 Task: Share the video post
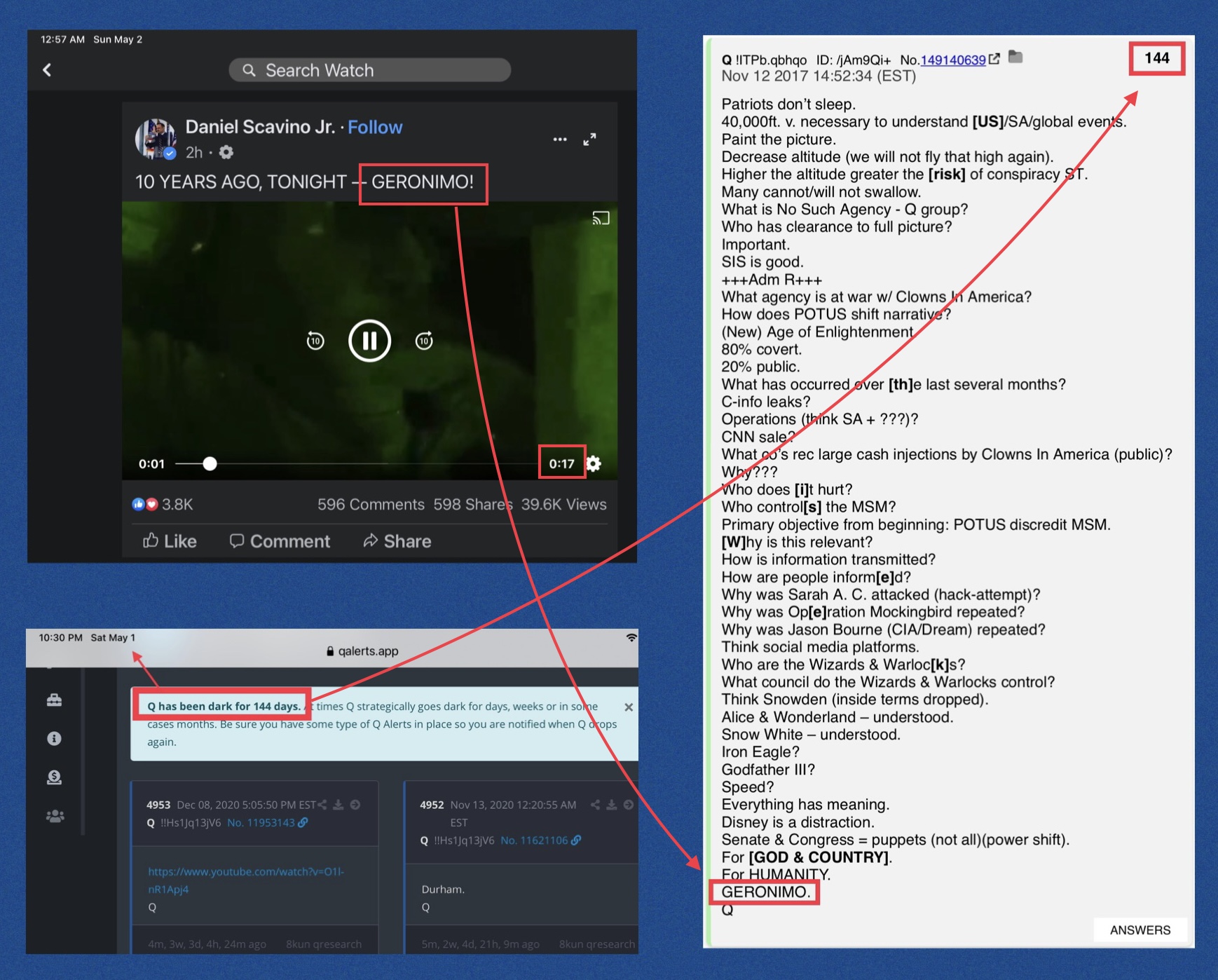coord(397,541)
